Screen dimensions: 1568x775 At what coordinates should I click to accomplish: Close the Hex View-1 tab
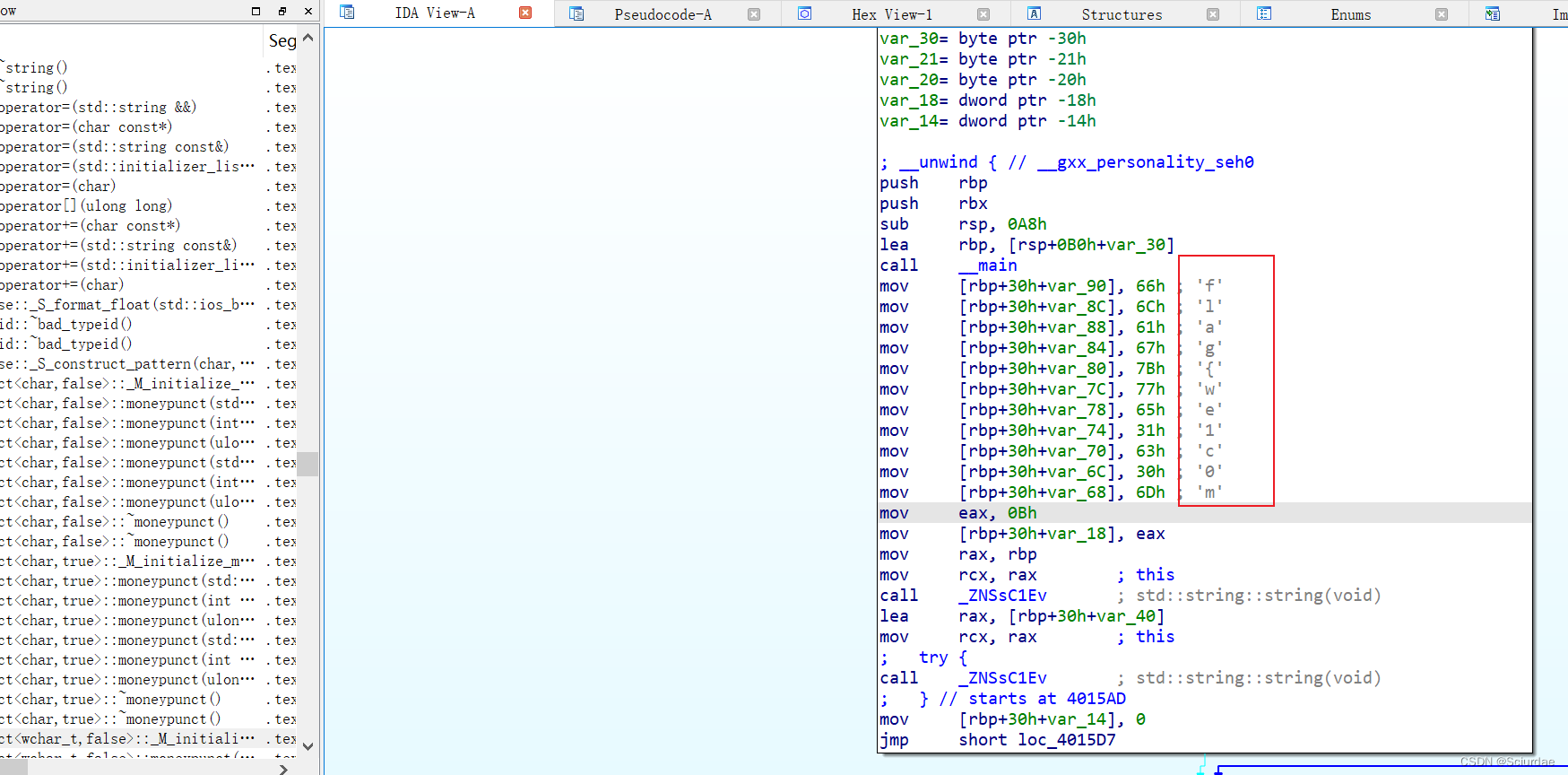[983, 14]
